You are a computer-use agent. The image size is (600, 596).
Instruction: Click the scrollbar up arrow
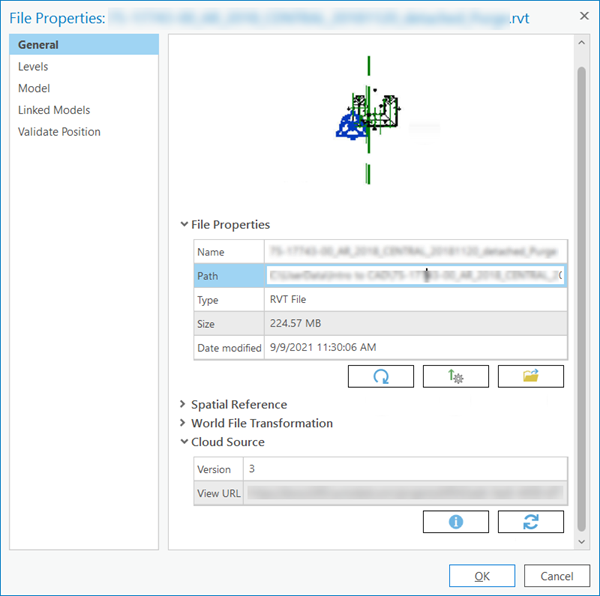(x=582, y=42)
